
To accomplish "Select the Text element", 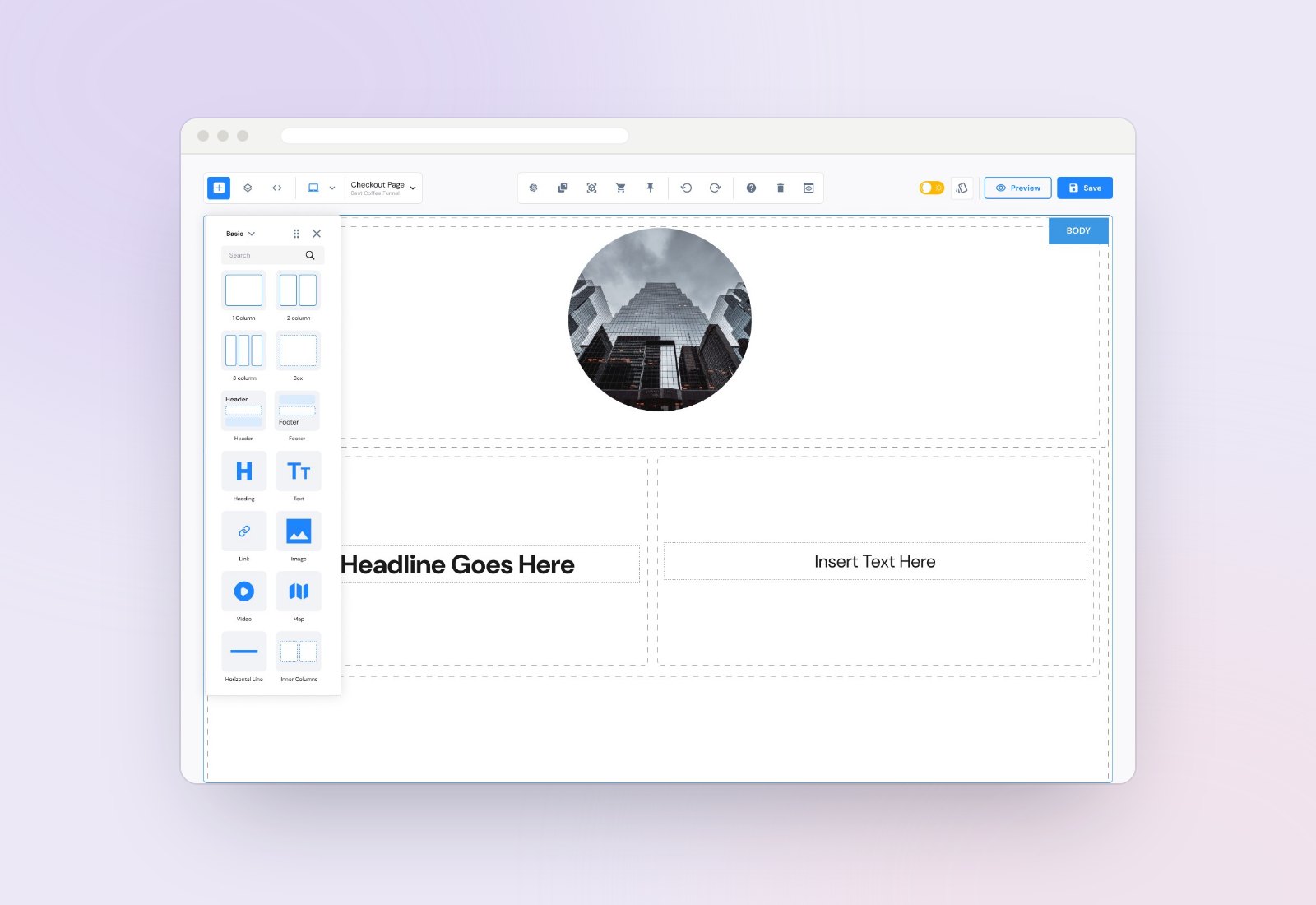I will coord(299,471).
